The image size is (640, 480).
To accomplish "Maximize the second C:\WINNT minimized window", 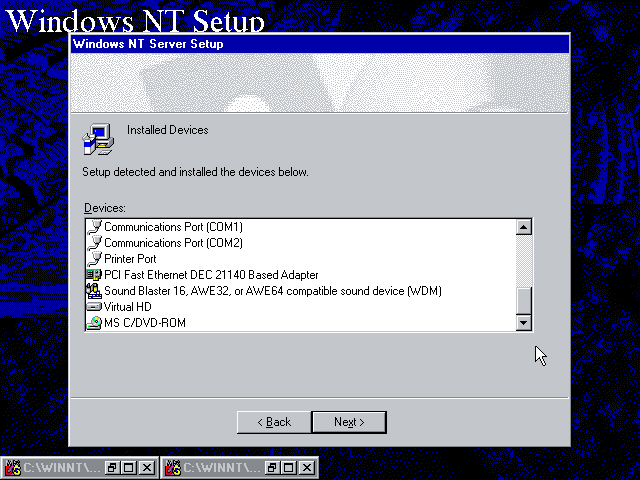I will point(289,468).
